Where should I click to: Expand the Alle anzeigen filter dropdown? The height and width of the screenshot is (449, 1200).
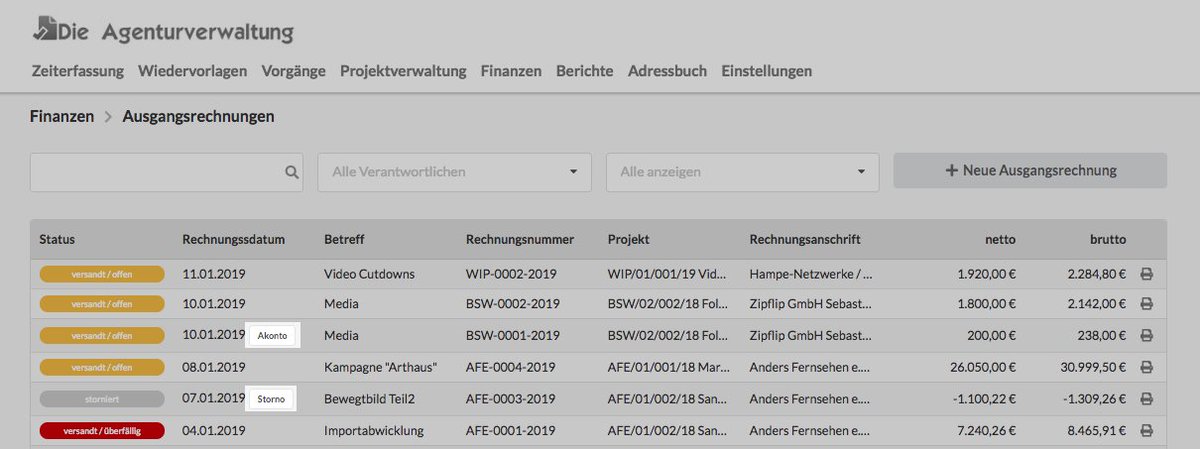pyautogui.click(x=743, y=172)
